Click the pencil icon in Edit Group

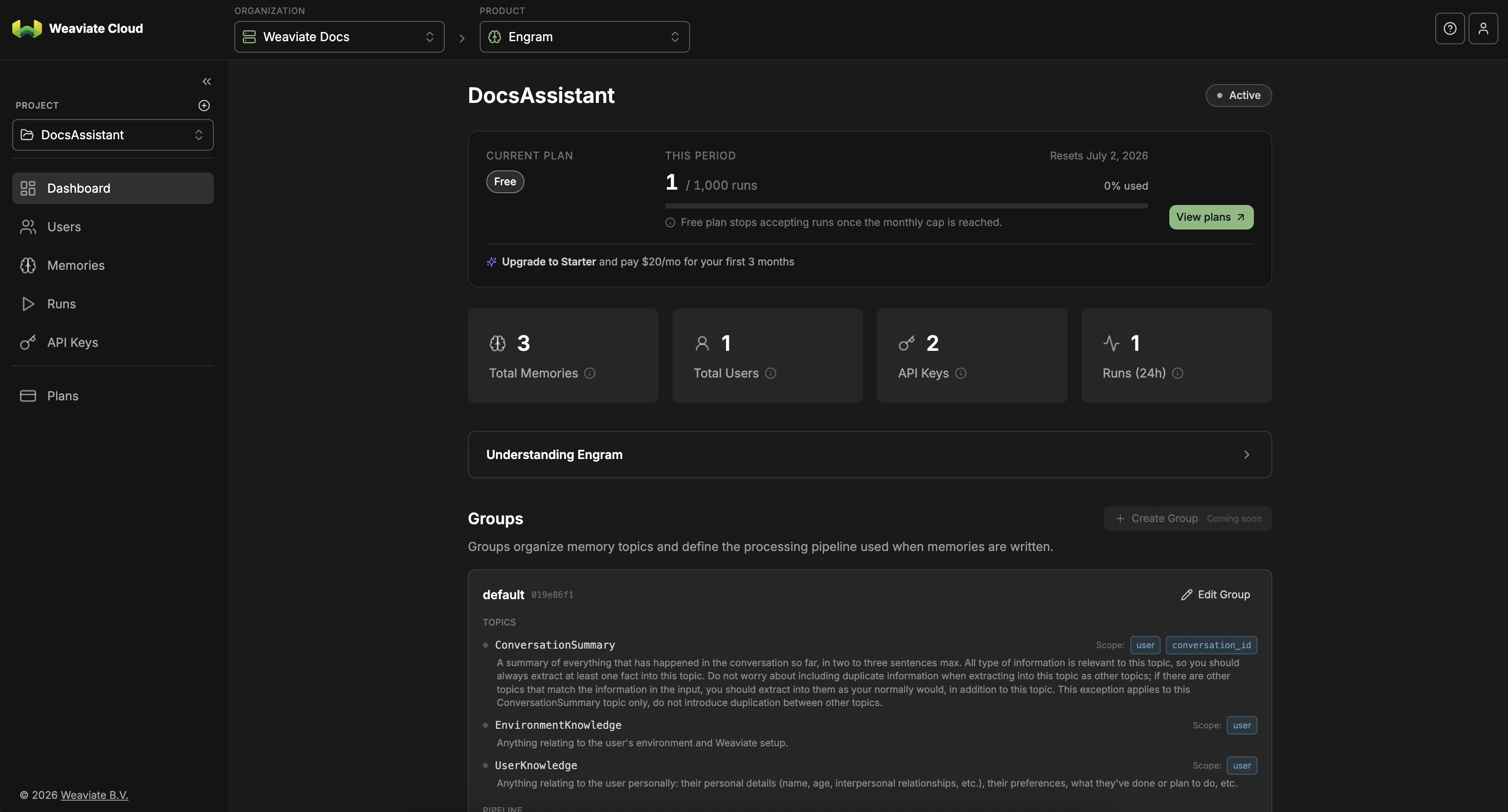pyautogui.click(x=1186, y=594)
